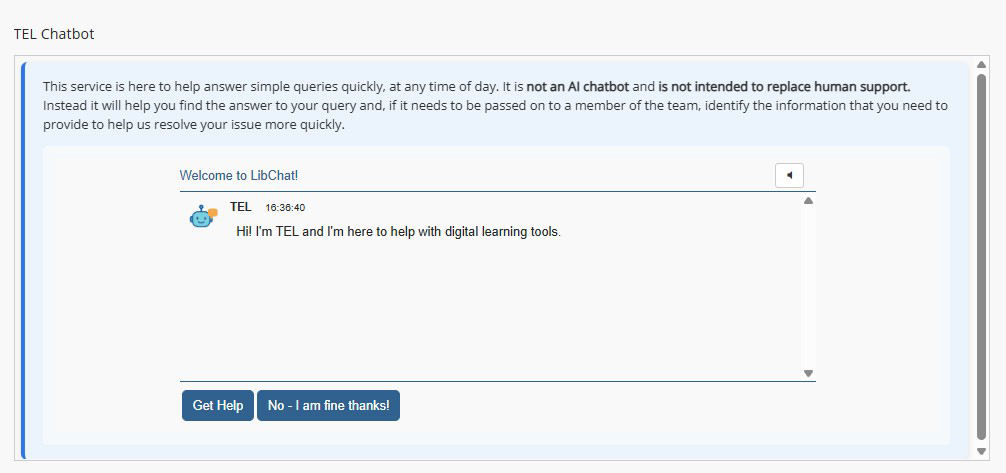Click the "Hi! I'm TEL" greeting message
This screenshot has height=473, width=1006.
[x=398, y=232]
